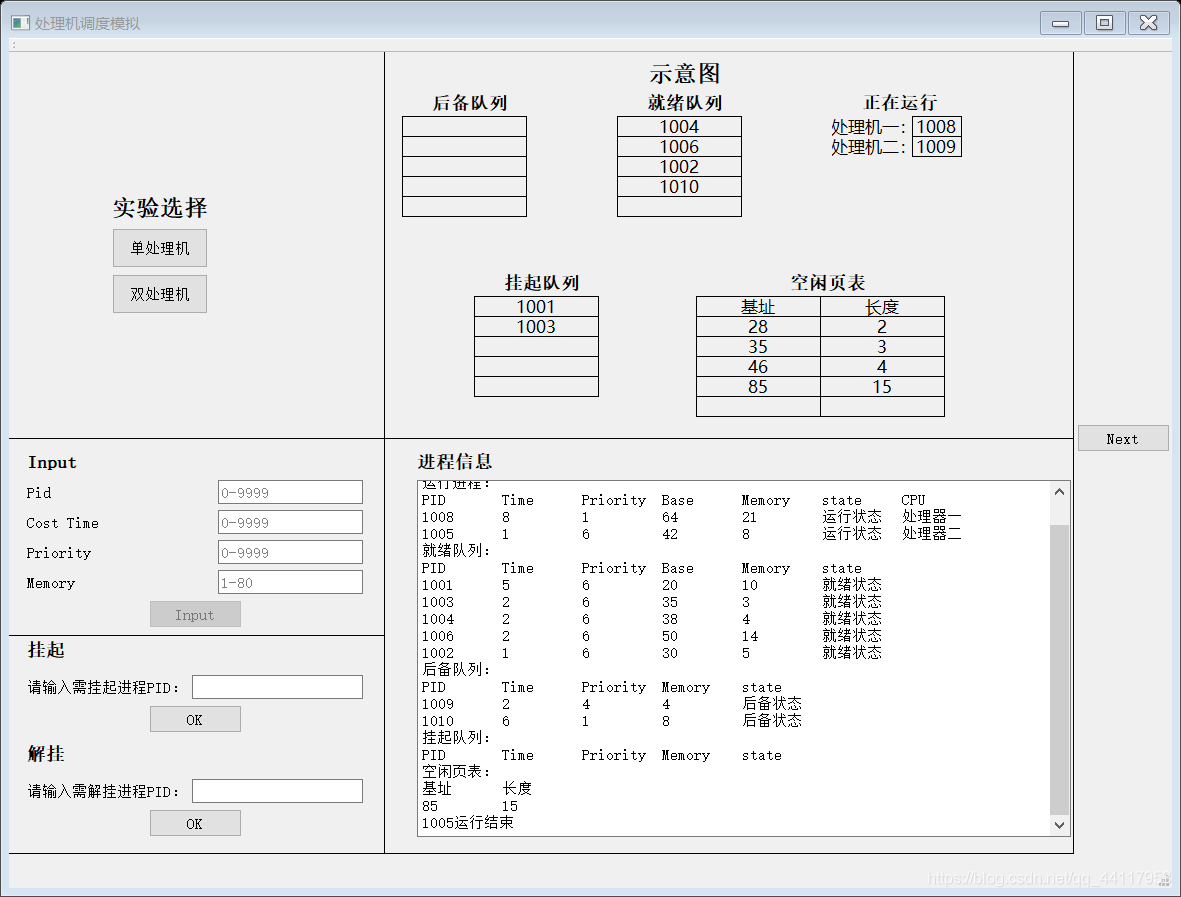This screenshot has height=897, width=1181.
Task: Click the 进程信息 heading
Action: coord(455,462)
